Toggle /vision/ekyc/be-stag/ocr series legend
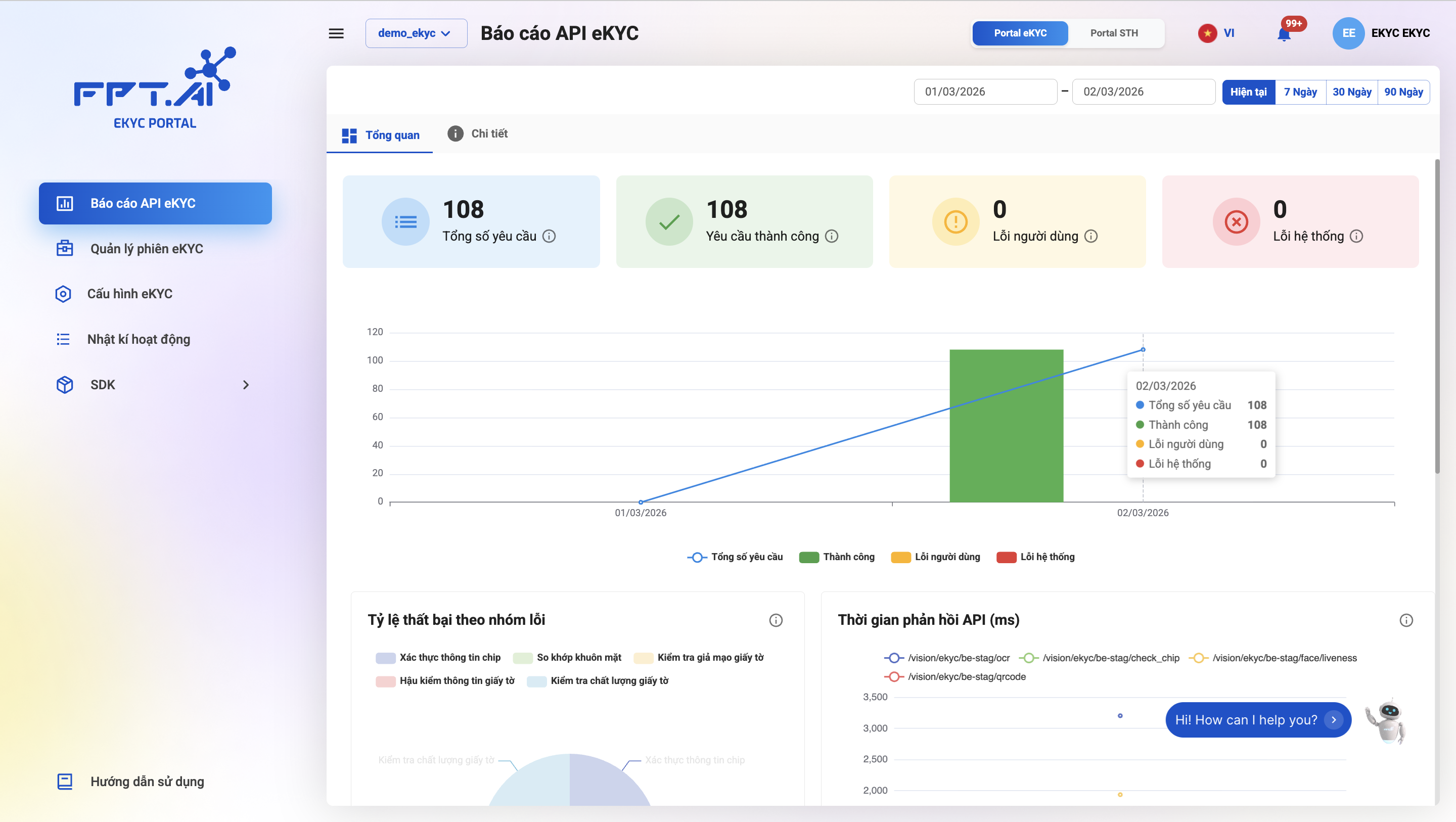This screenshot has width=1456, height=822. (x=947, y=658)
